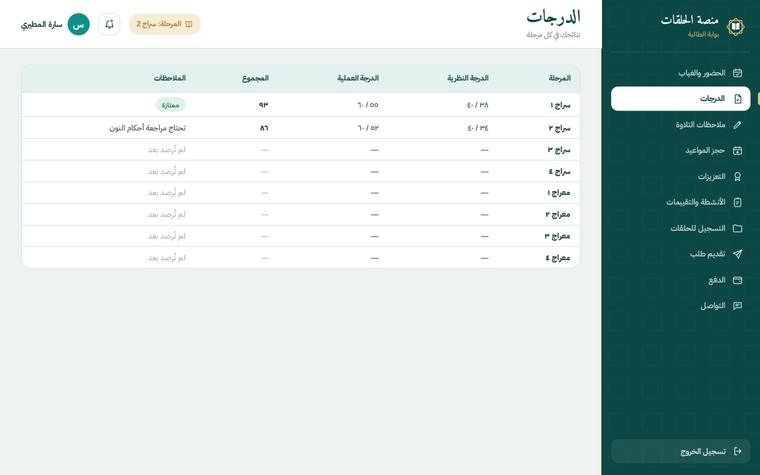Click the book icon in stage badge
Viewport: 760px width, 475px height.
189,24
